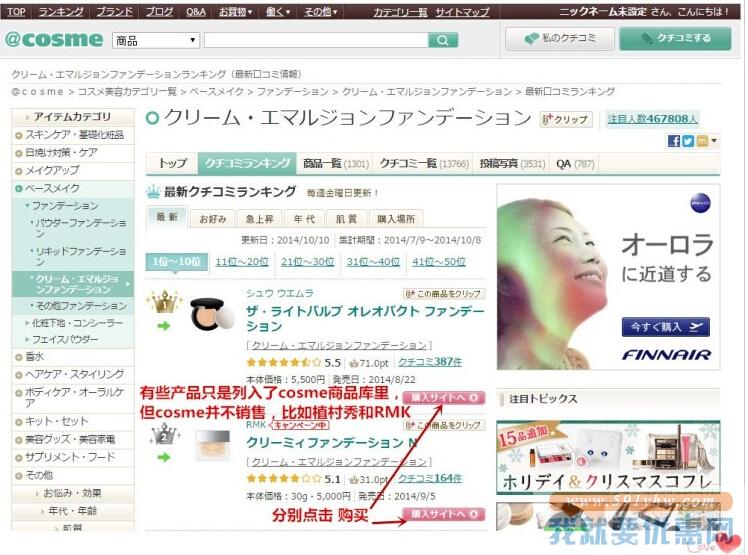Expand the 働く menu dropdown
Viewport: 748px width, 555px height.
click(x=278, y=11)
